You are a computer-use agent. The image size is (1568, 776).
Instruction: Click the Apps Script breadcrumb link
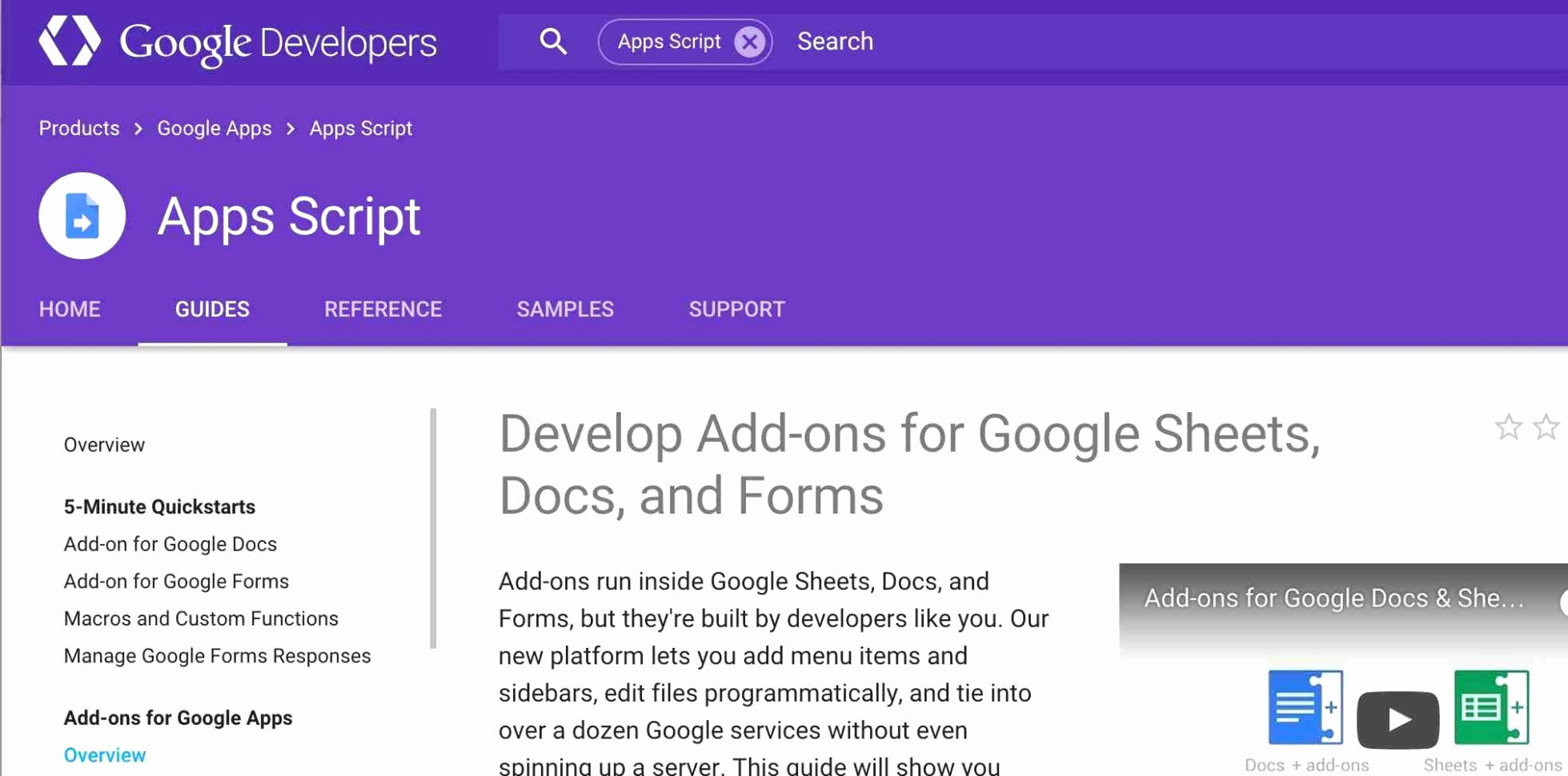click(x=361, y=128)
